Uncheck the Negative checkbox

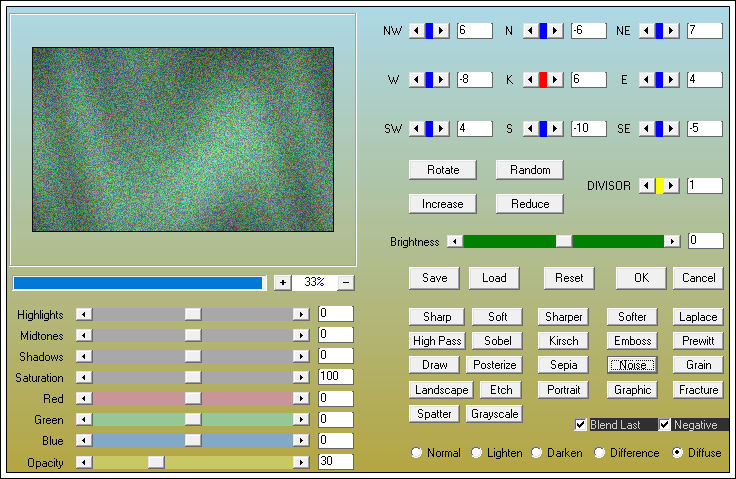pyautogui.click(x=665, y=425)
